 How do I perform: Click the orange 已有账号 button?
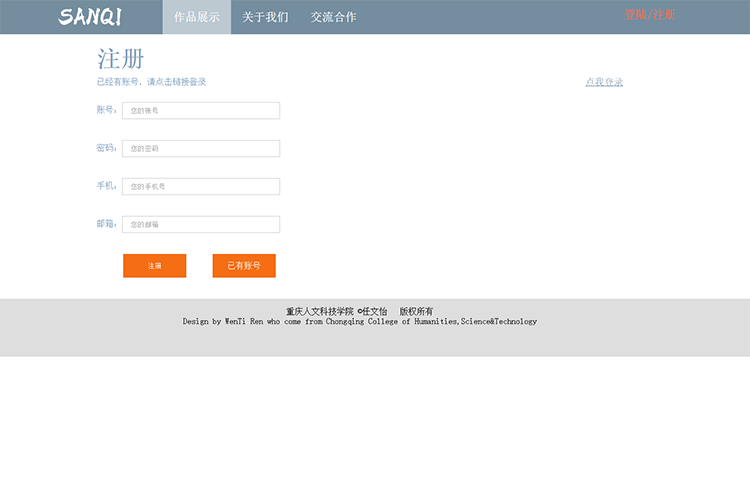click(x=244, y=266)
